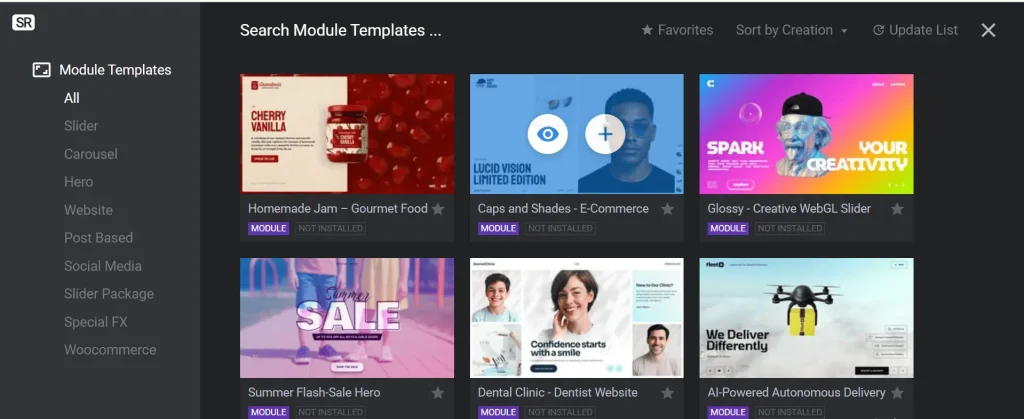Click the Module Templates icon in the sidebar

click(42, 70)
